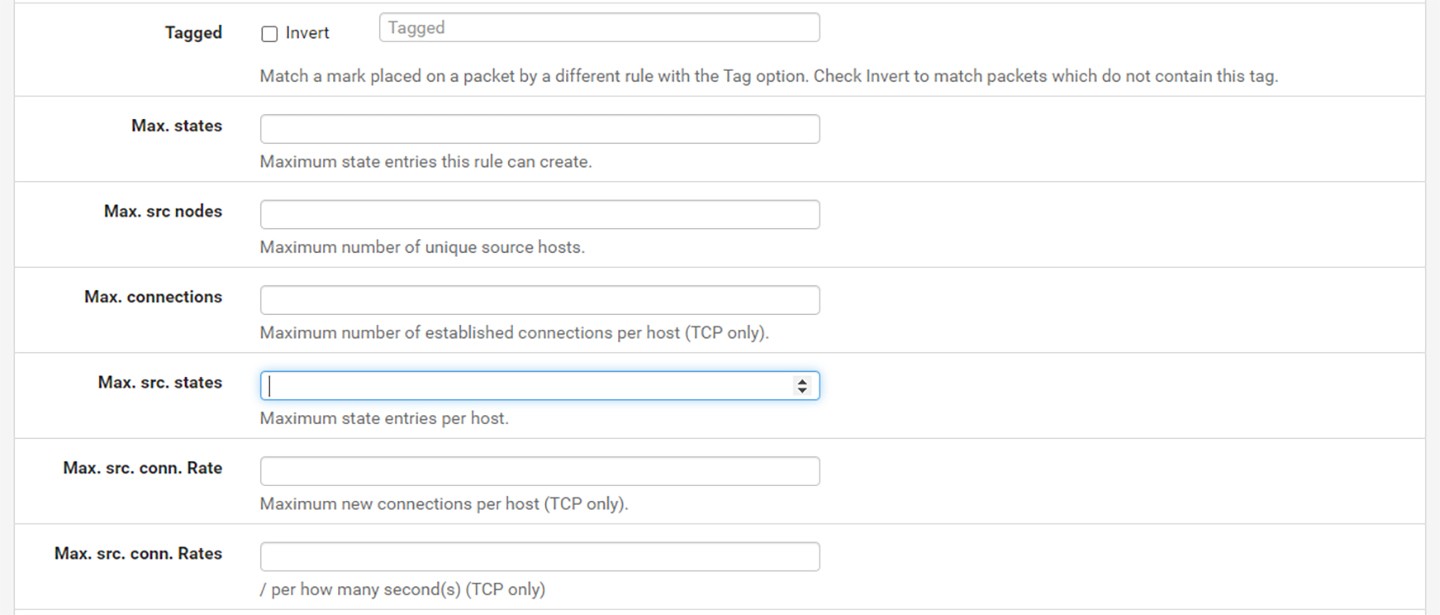Focus the Max. src. conn. Rate field

(539, 471)
